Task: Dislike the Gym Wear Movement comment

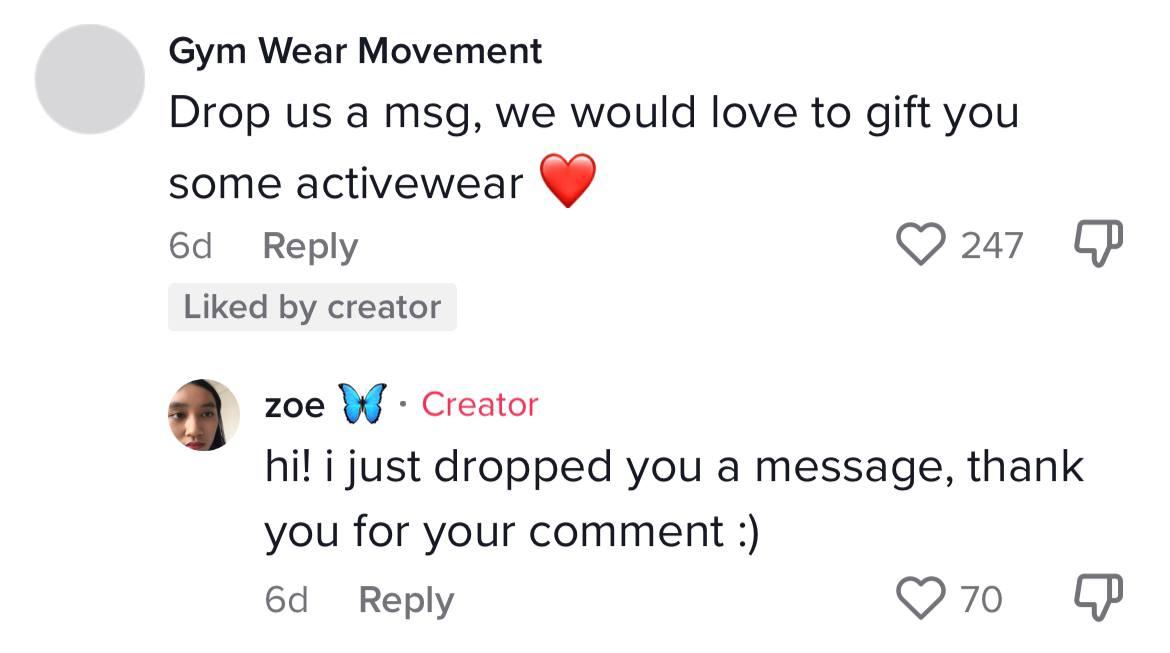Action: pyautogui.click(x=1098, y=245)
